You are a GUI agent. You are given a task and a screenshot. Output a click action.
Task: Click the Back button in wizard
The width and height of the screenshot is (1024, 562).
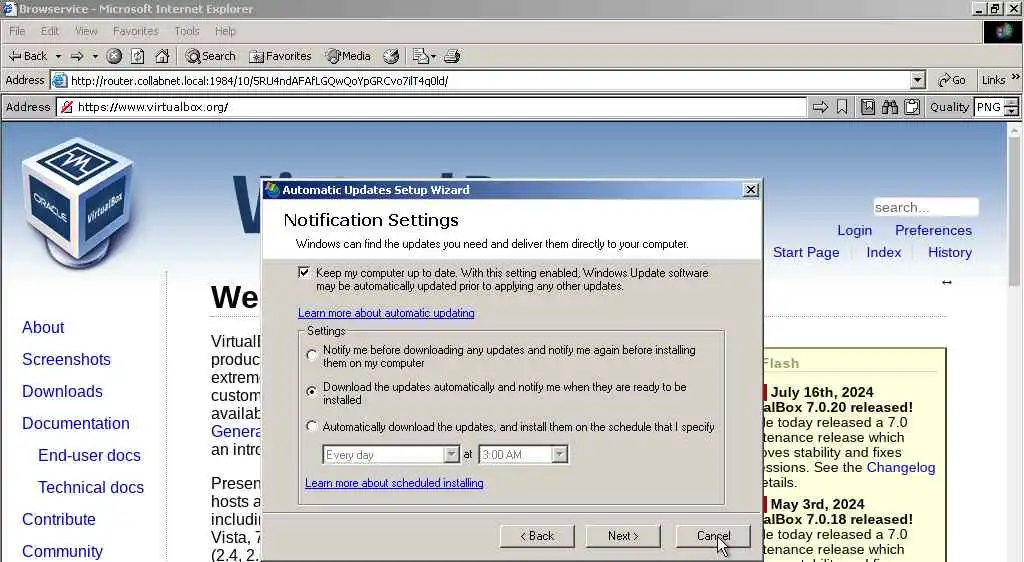pos(537,536)
